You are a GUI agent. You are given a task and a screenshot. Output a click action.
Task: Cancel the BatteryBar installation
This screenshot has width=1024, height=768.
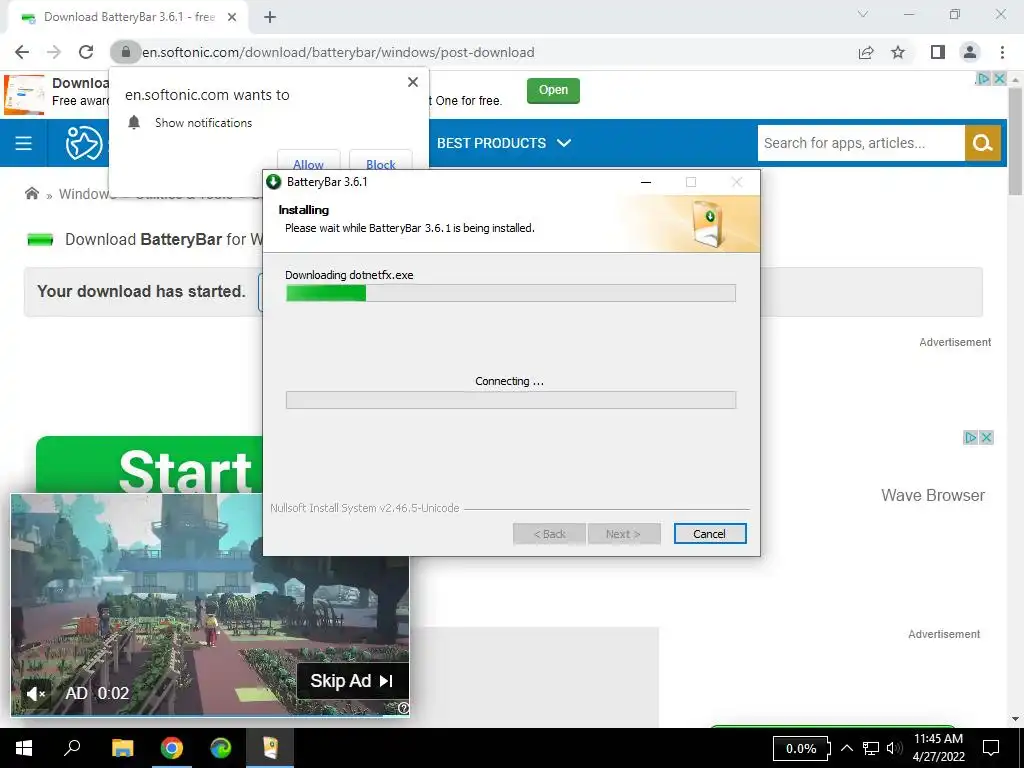709,534
